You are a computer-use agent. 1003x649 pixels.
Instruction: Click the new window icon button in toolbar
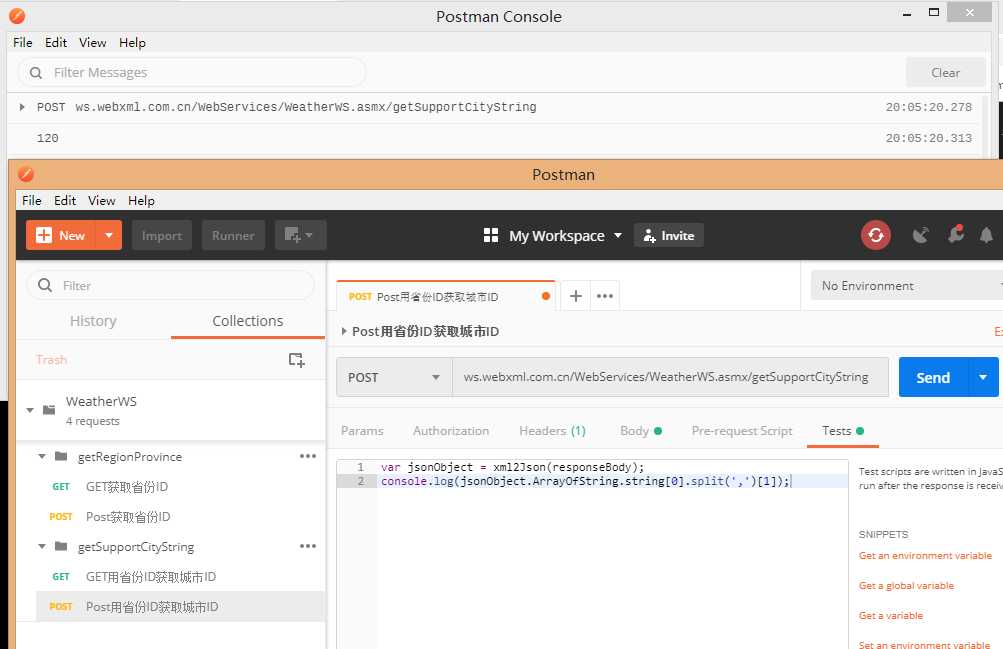point(301,235)
